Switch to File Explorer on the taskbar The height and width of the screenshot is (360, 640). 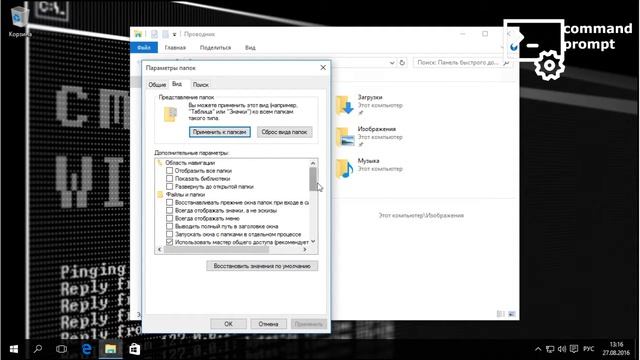[x=111, y=349]
